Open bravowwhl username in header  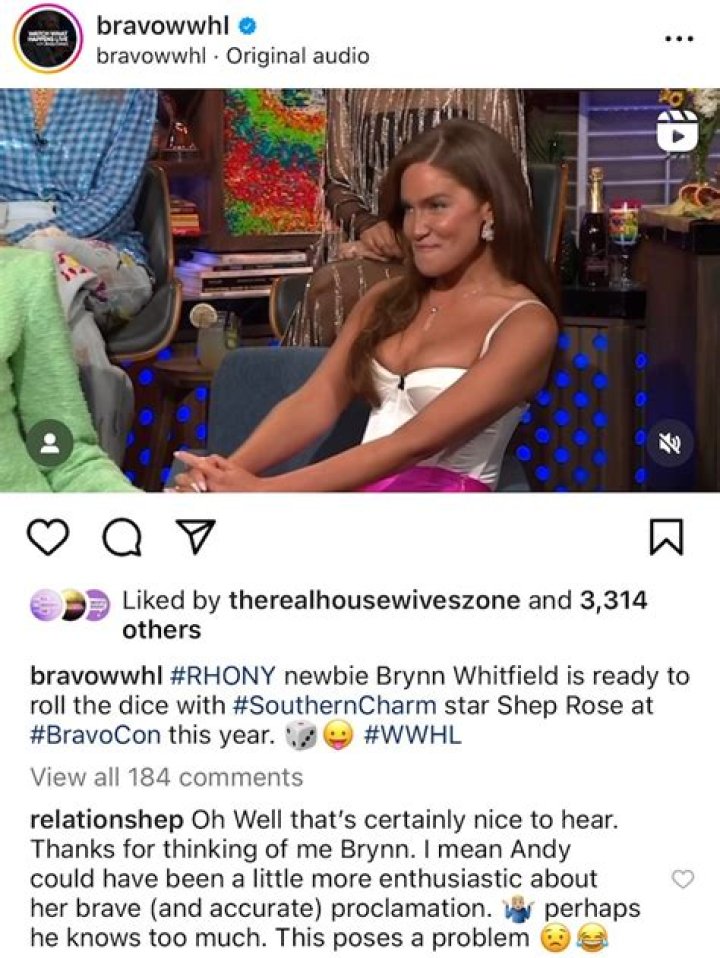click(x=163, y=25)
